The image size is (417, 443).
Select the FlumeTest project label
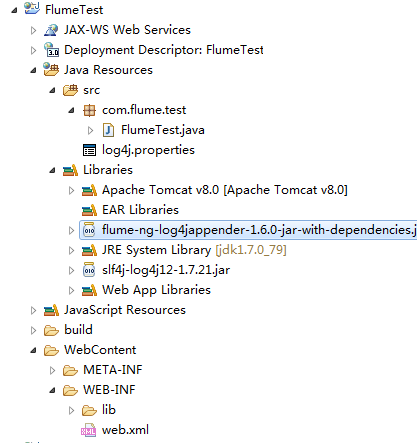tap(74, 10)
